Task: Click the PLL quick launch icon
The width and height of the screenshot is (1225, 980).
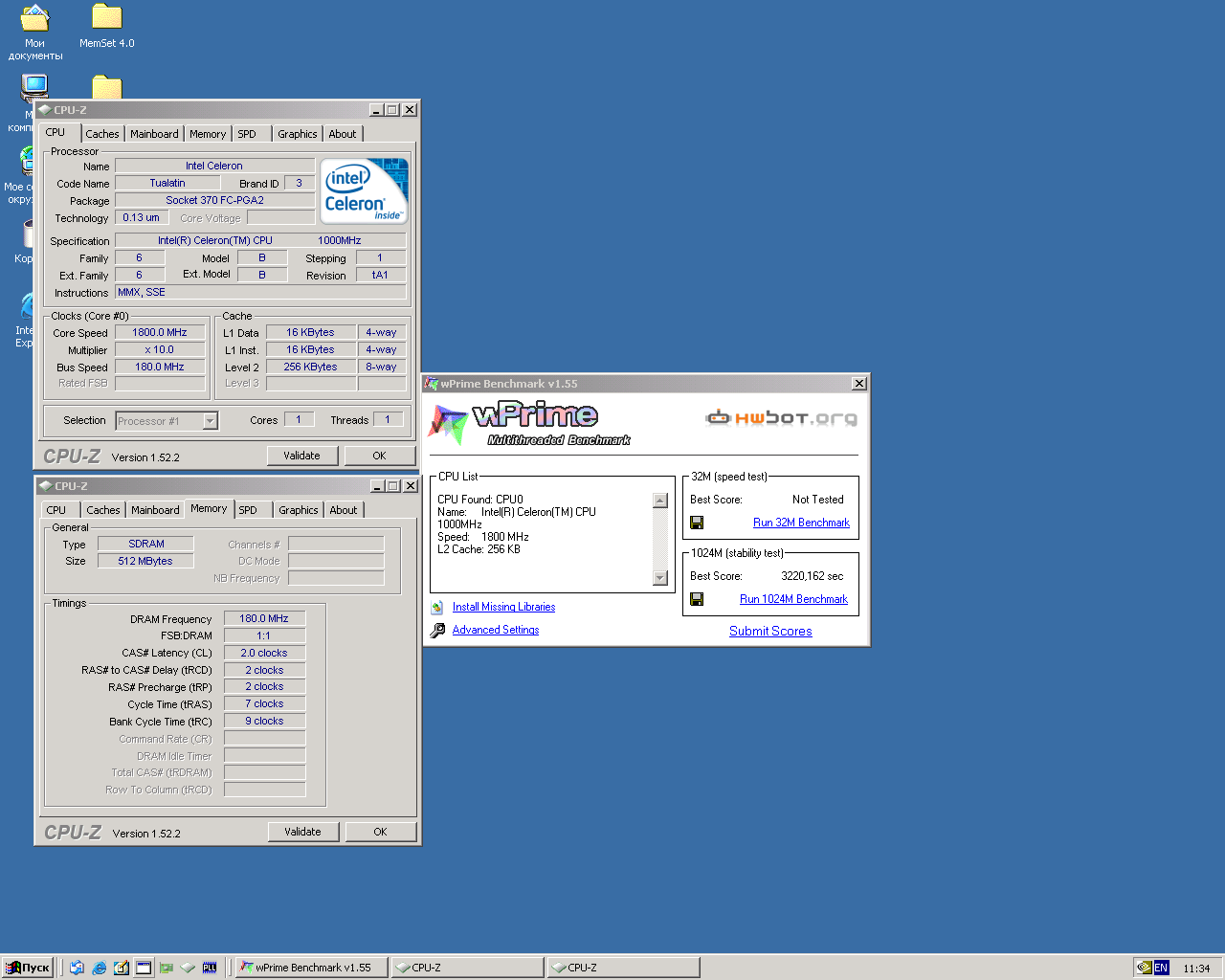Action: click(210, 968)
